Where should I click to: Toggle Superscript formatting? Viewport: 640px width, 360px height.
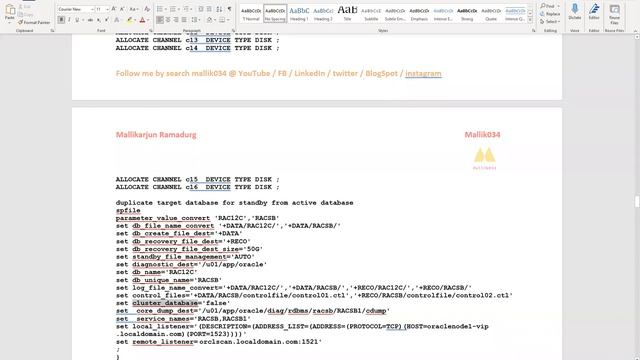(x=107, y=20)
